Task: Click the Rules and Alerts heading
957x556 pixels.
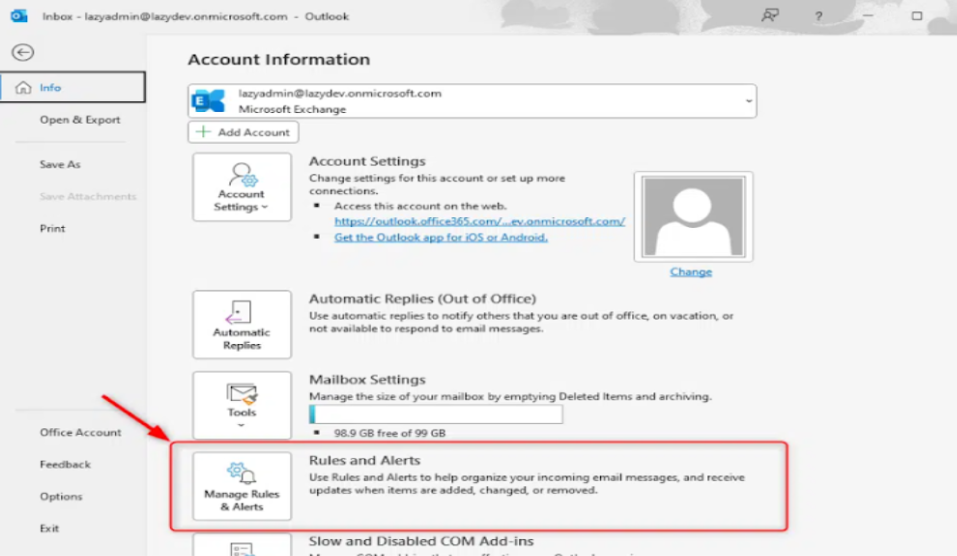Action: (364, 460)
